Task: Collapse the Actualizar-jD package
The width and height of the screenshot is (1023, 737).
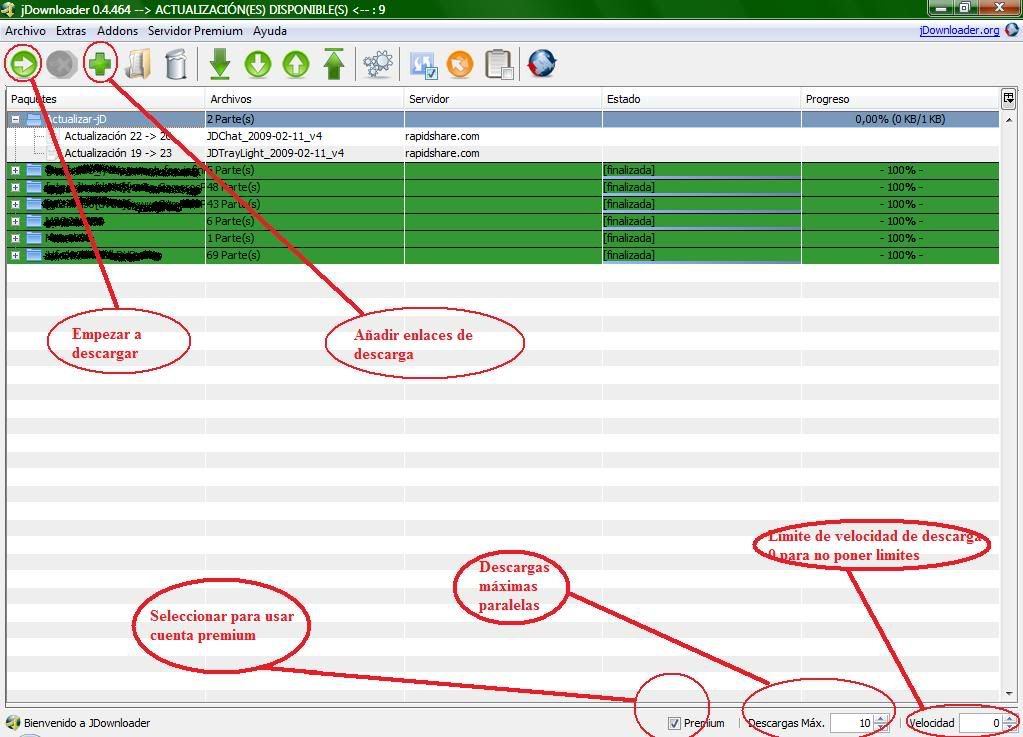Action: pos(15,119)
